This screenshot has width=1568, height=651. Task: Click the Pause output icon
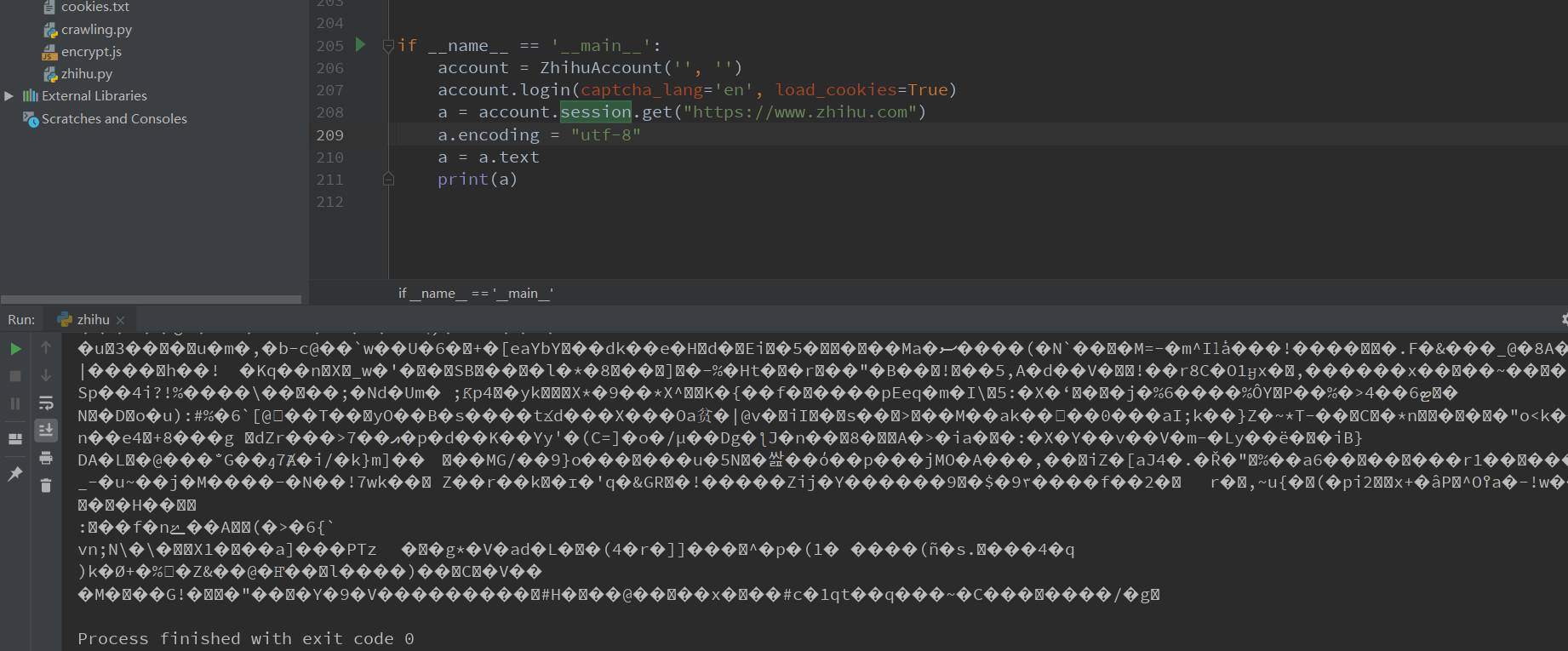(x=15, y=403)
